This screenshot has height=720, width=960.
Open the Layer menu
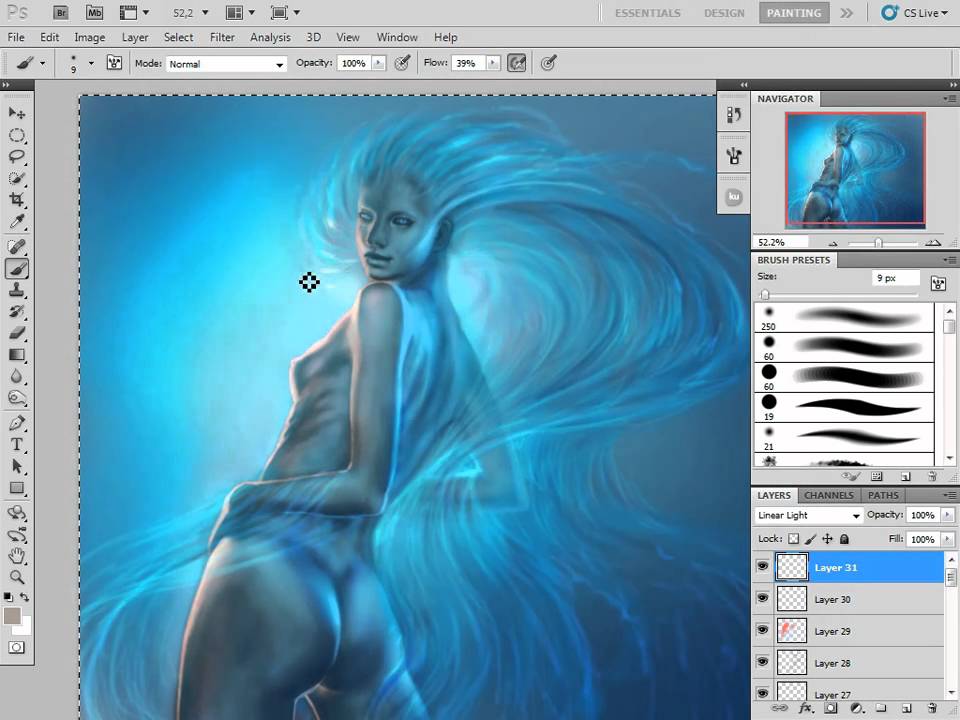(x=135, y=37)
